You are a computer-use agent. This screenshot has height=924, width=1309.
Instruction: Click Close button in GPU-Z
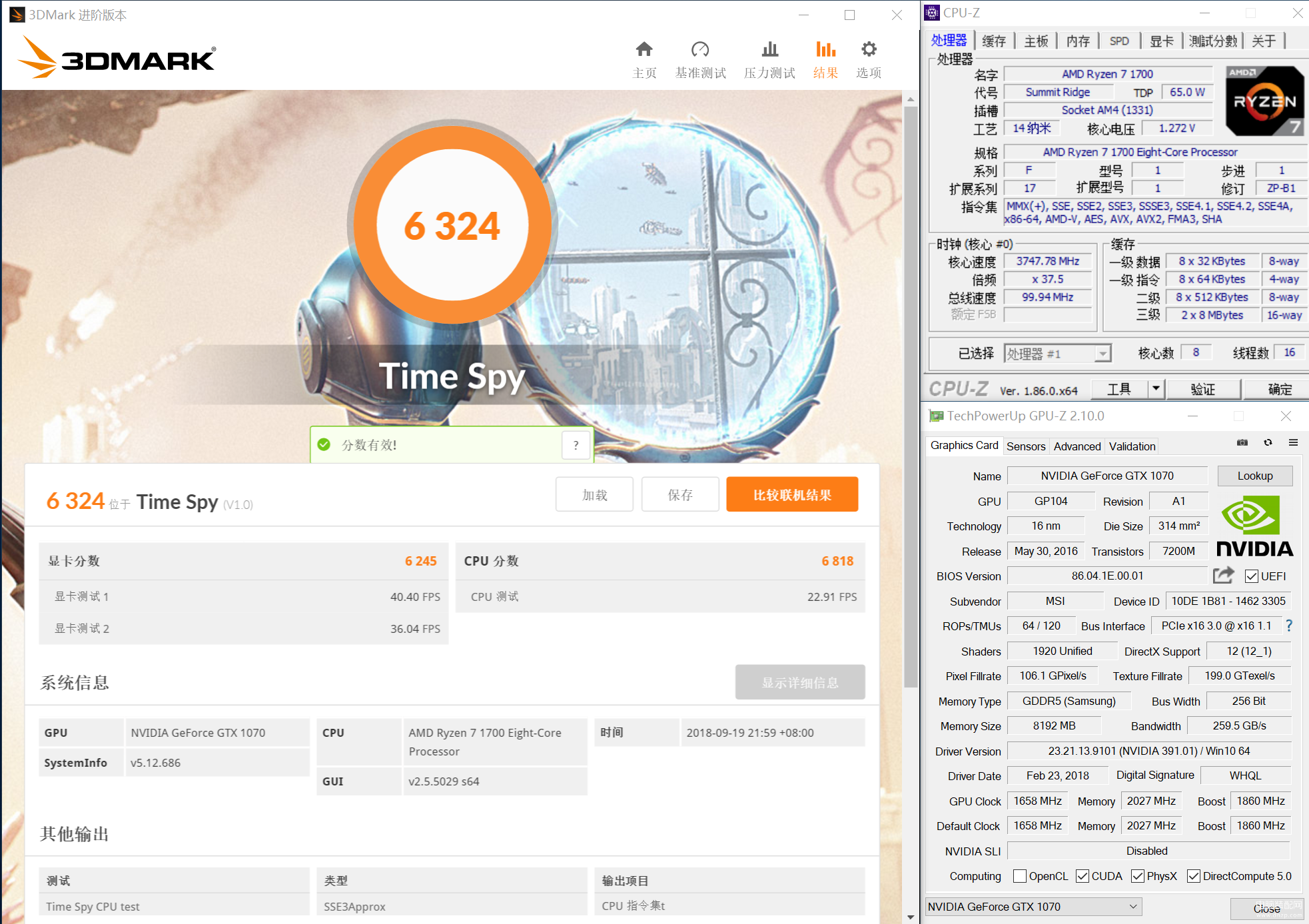click(x=1266, y=909)
